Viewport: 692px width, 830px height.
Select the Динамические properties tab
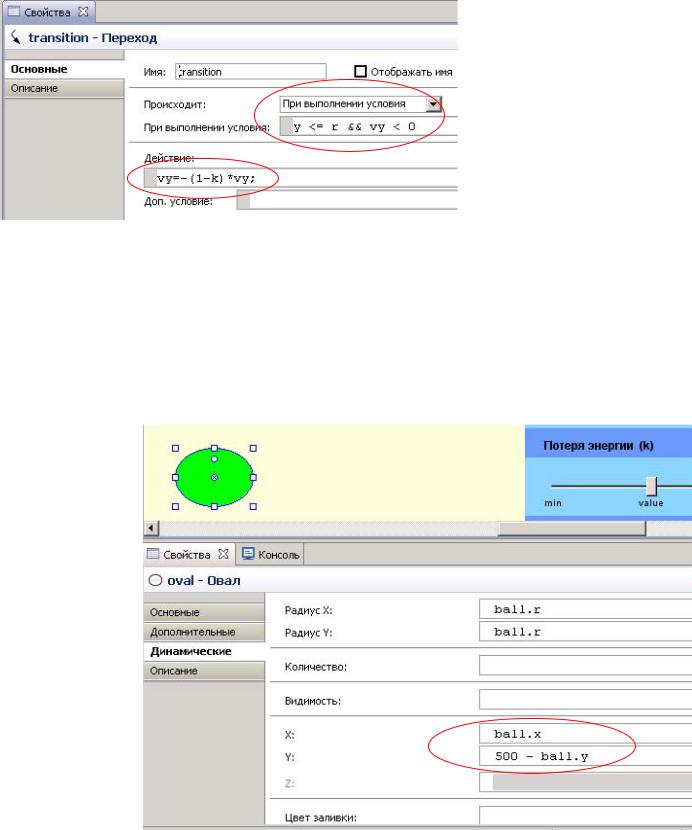204,652
